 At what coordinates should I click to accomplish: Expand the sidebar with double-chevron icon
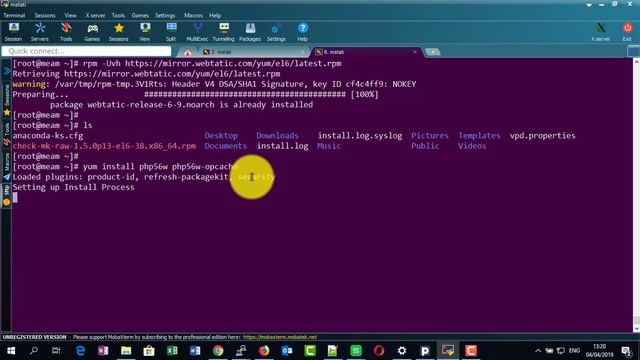coord(7,71)
